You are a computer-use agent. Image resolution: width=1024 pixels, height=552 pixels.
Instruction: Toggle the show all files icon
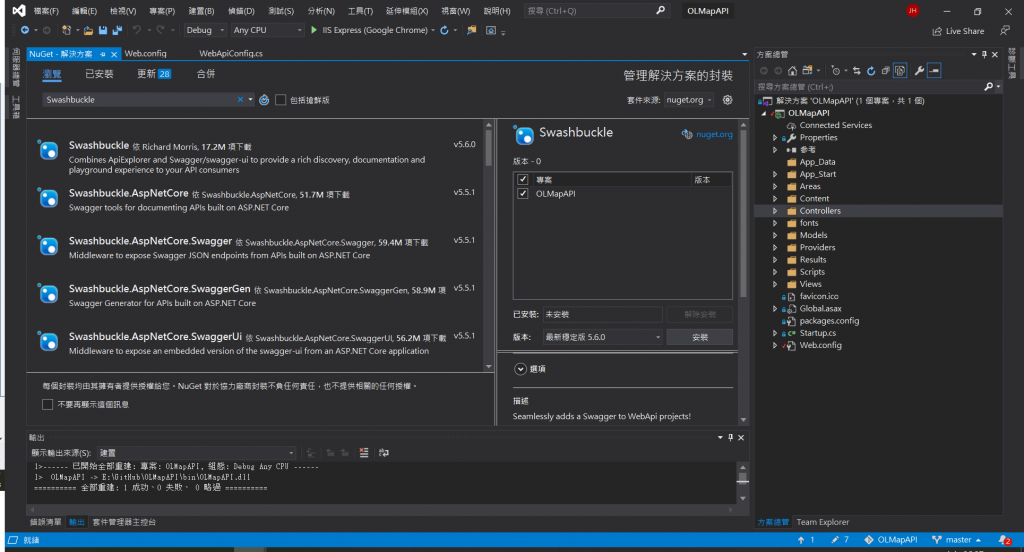(x=900, y=71)
